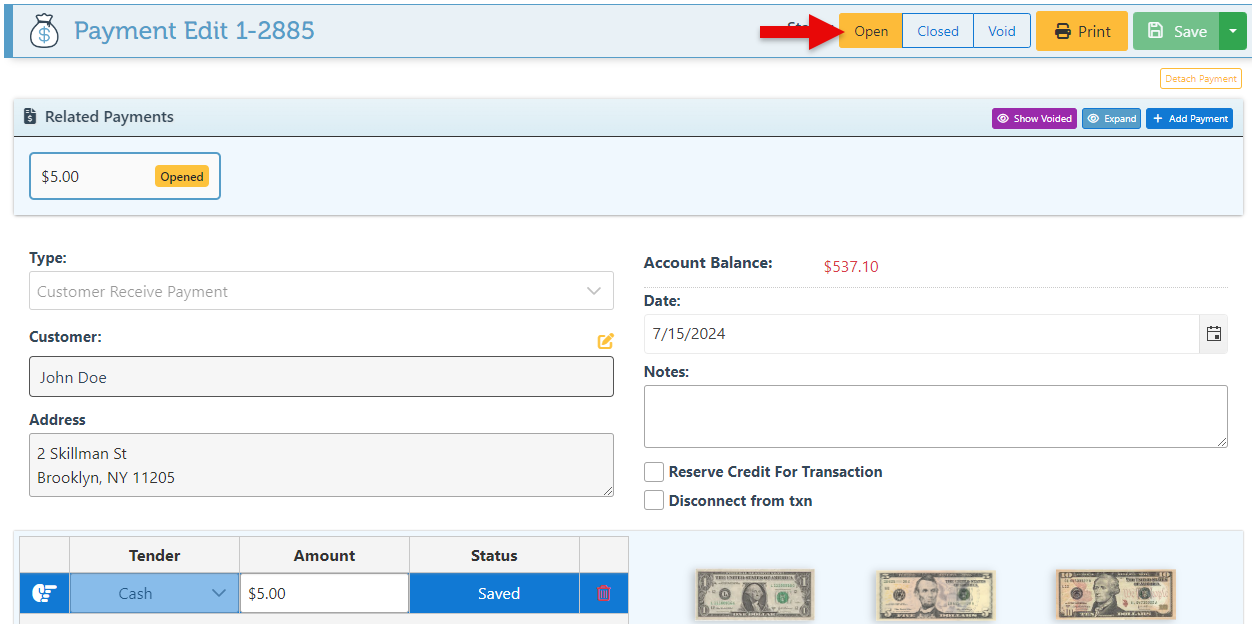Click the five dollar bill image
Screen dimensions: 1252x624
point(935,596)
